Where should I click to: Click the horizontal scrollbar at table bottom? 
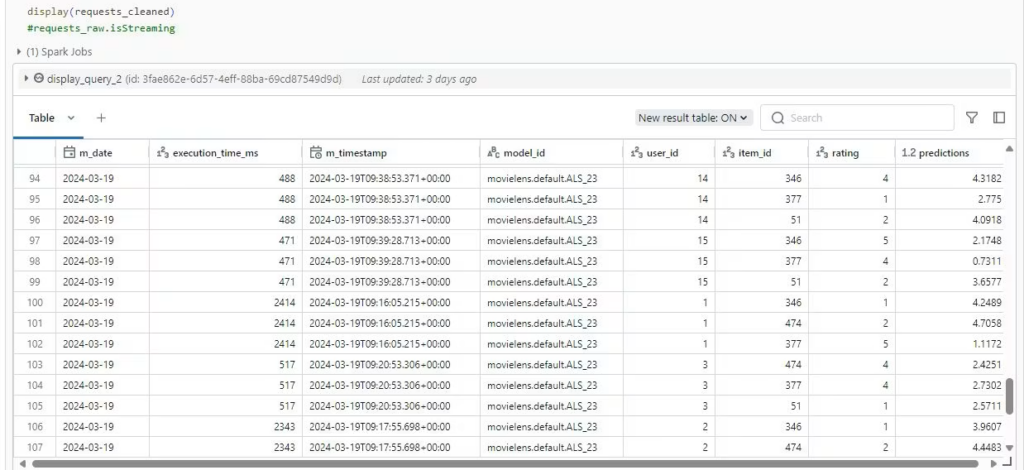click(500, 464)
